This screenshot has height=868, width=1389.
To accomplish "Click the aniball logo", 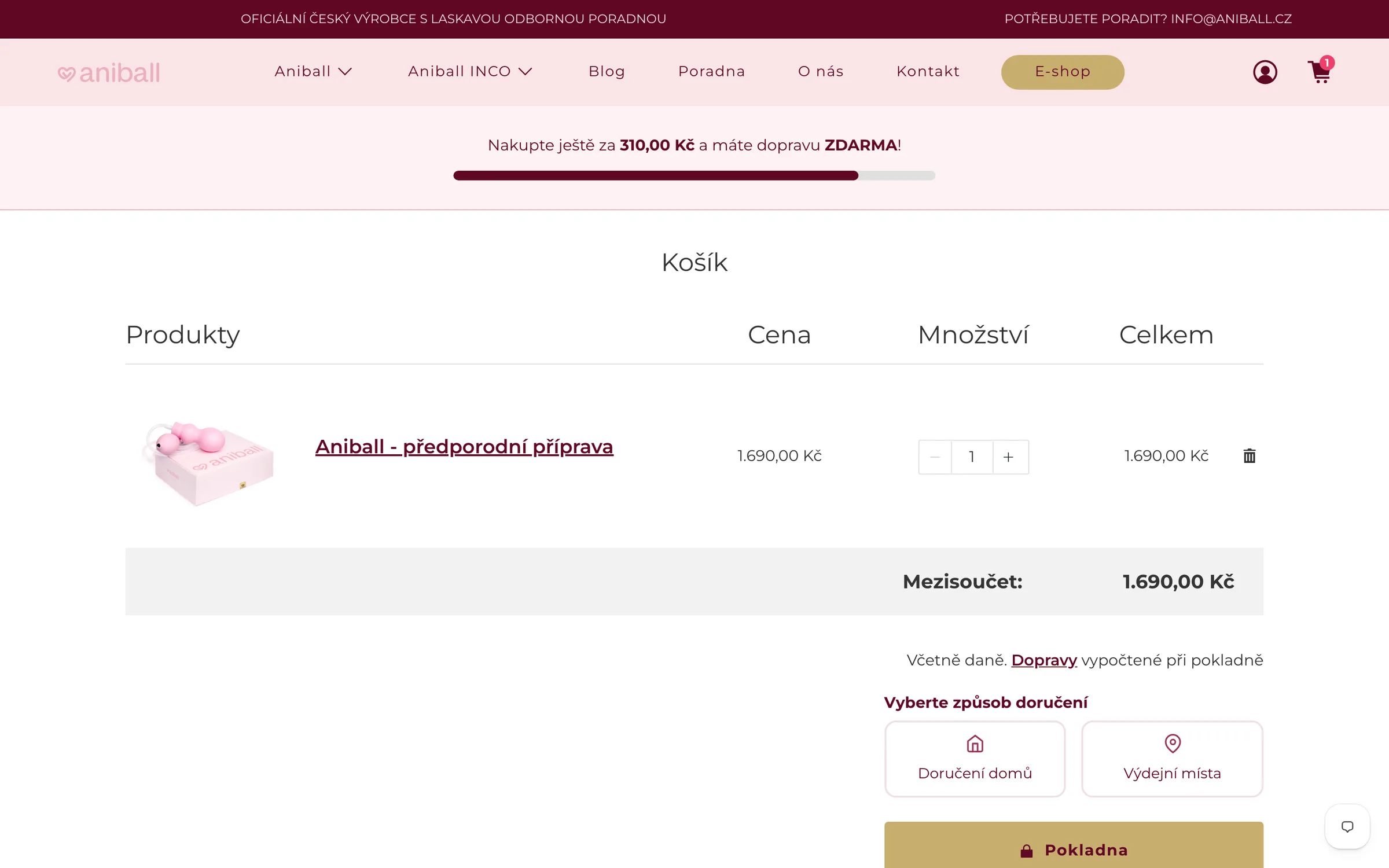I will coord(109,73).
